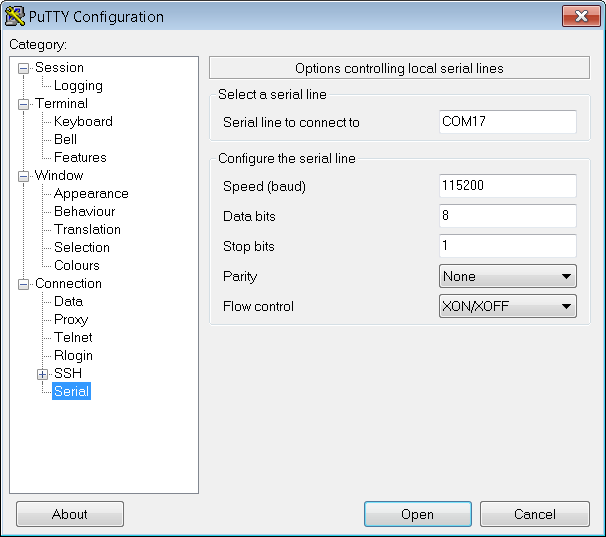Select Keyboard in the category tree
The height and width of the screenshot is (537, 606).
tap(83, 122)
